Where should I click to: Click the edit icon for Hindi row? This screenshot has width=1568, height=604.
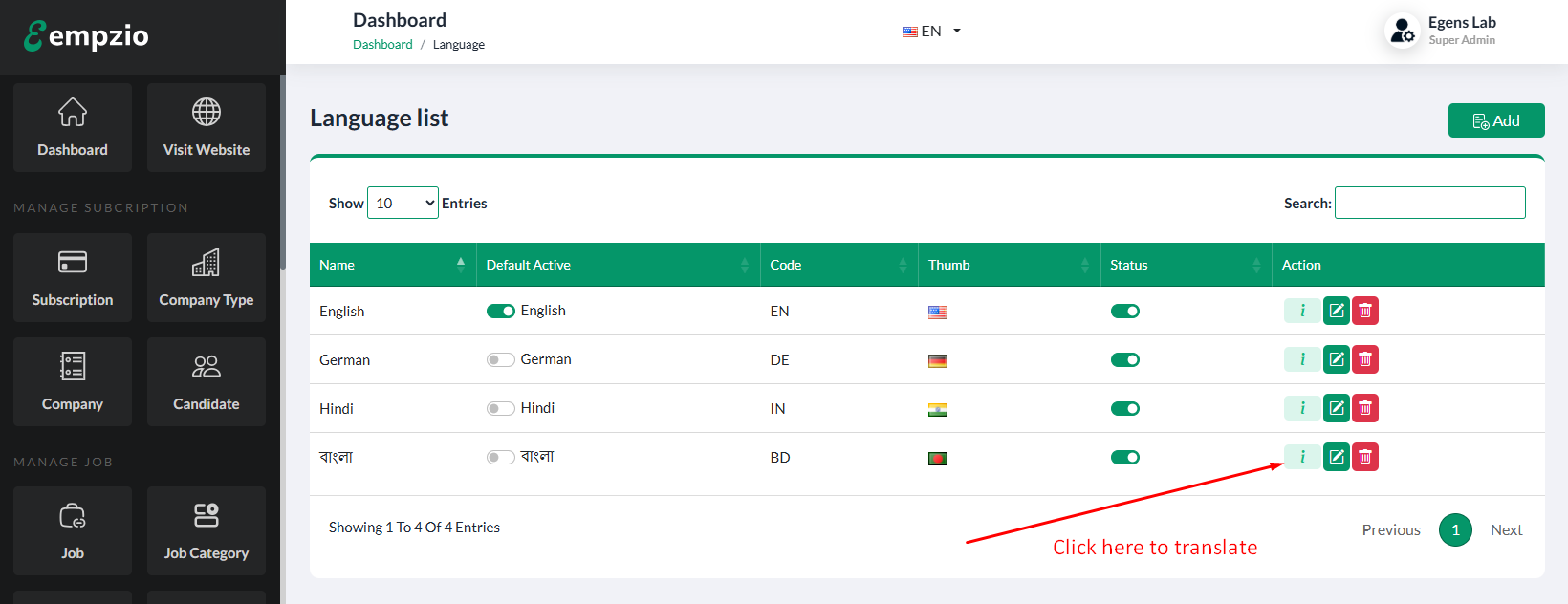tap(1337, 408)
